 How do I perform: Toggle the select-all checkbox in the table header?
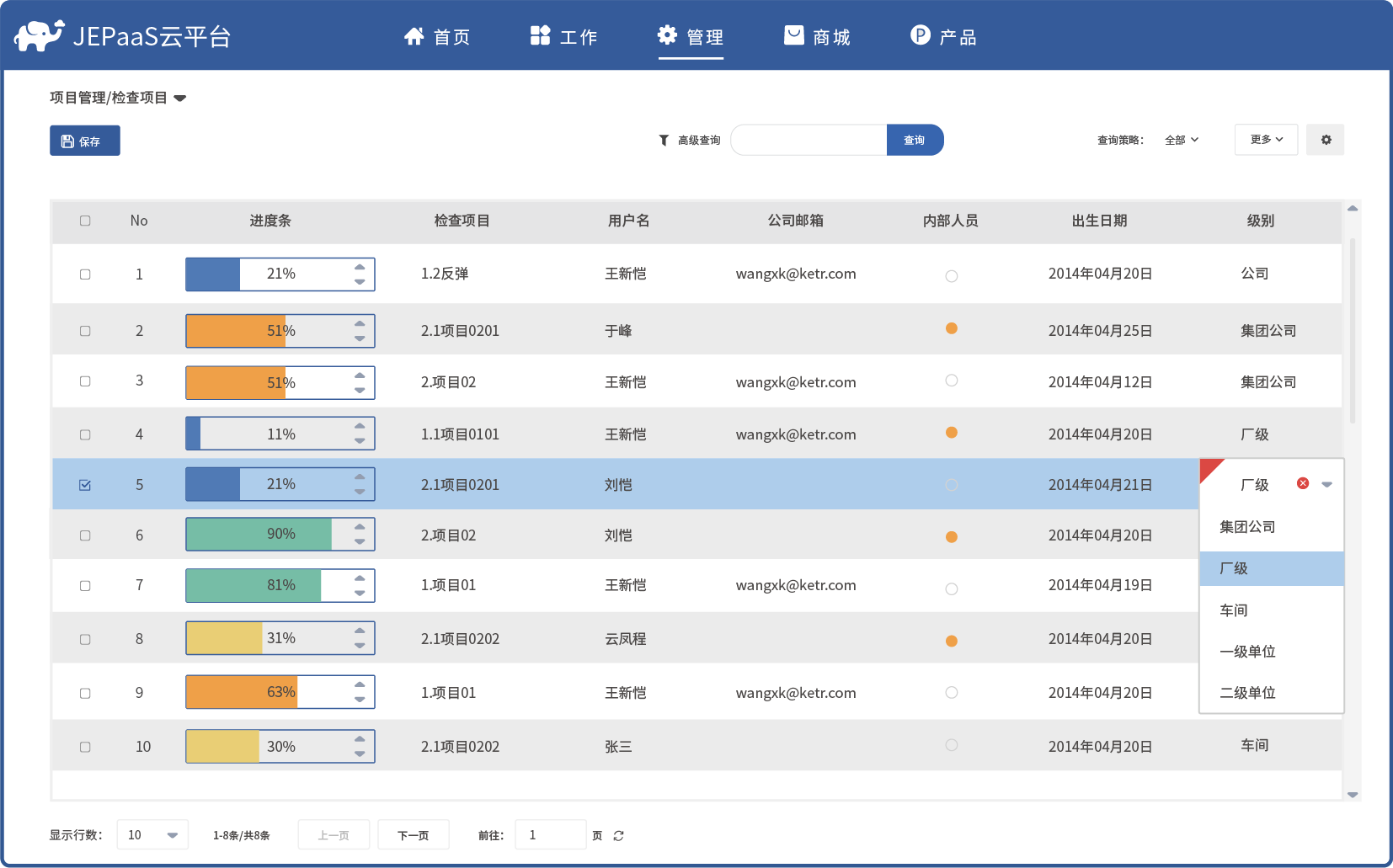[x=85, y=221]
